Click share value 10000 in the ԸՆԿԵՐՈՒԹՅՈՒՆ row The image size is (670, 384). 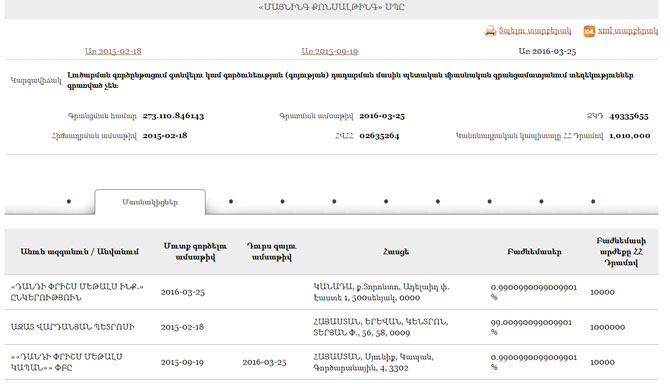602,292
